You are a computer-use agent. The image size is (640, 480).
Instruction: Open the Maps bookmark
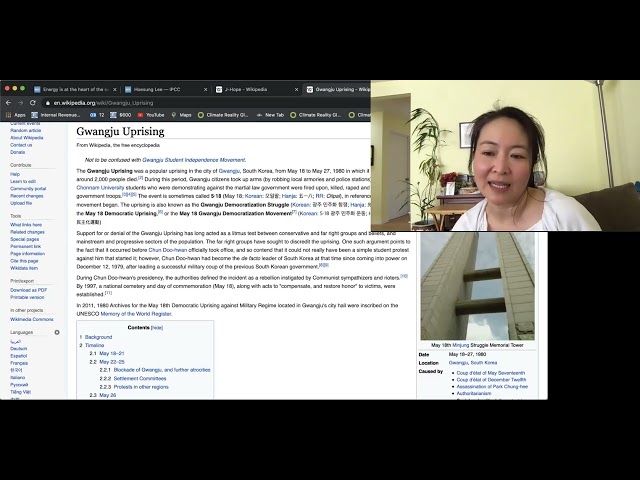[181, 115]
